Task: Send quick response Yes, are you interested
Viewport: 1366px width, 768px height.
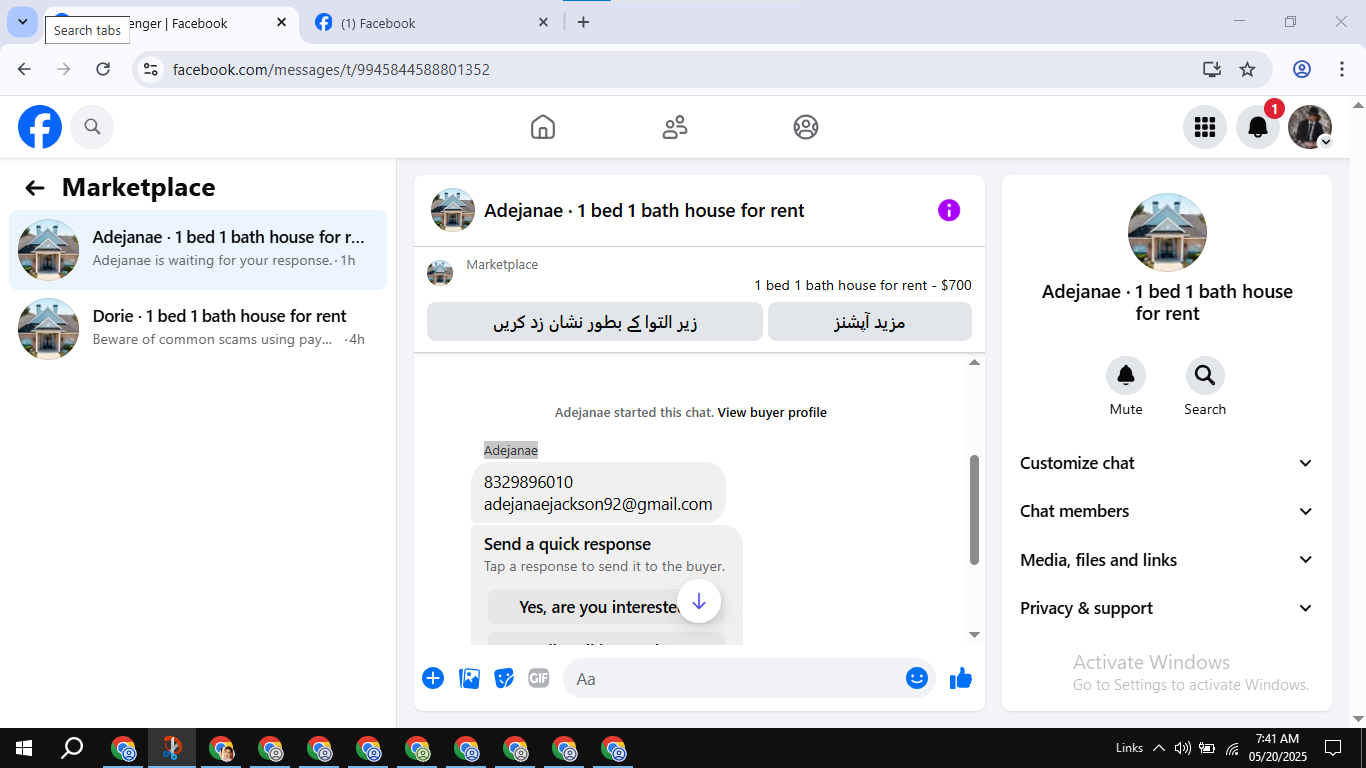Action: point(606,607)
